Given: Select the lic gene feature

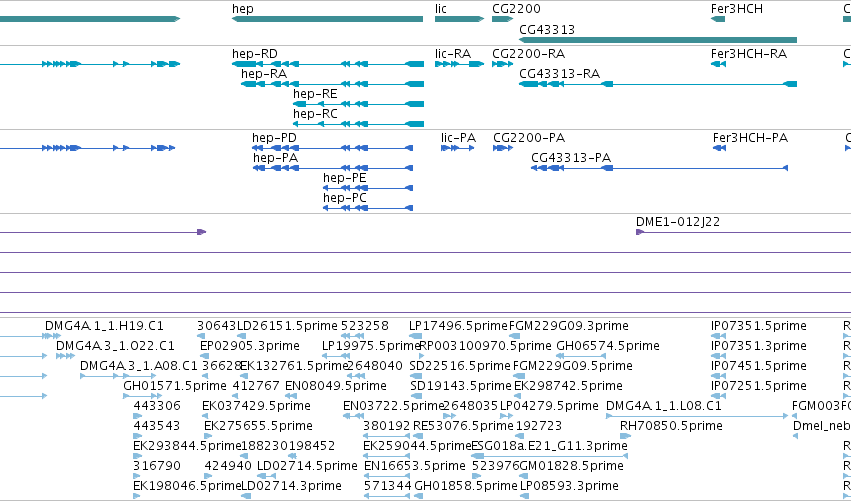Looking at the screenshot, I should click(x=459, y=19).
